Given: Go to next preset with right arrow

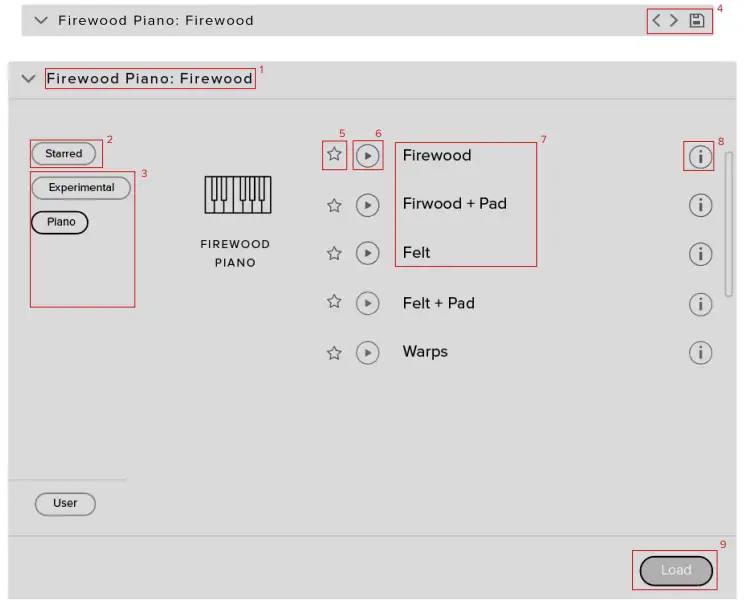Looking at the screenshot, I should [x=674, y=20].
